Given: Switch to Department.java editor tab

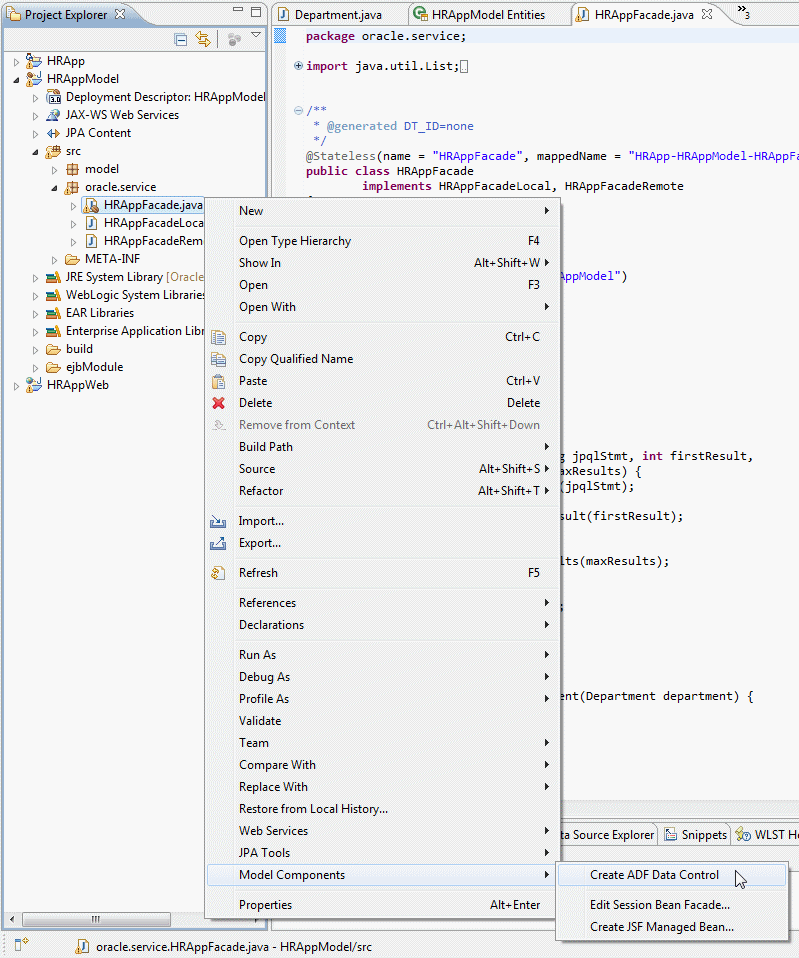Looking at the screenshot, I should coord(332,15).
